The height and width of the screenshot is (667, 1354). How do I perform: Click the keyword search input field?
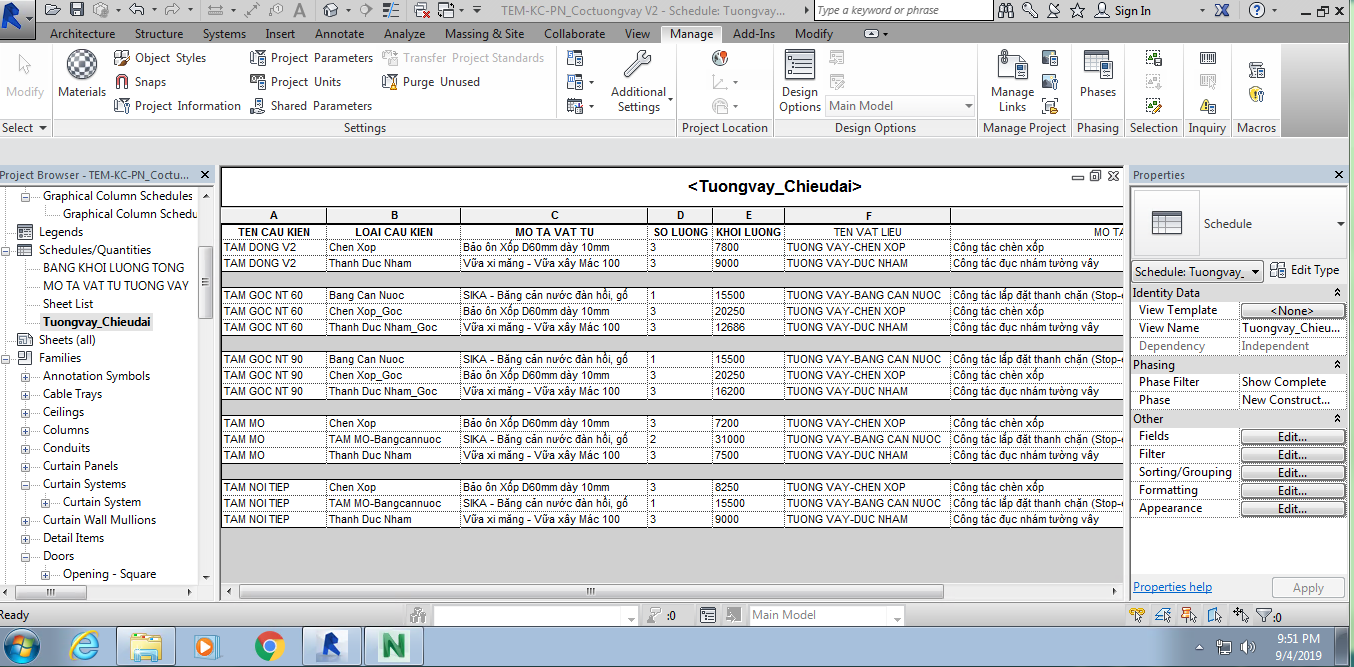pyautogui.click(x=902, y=11)
